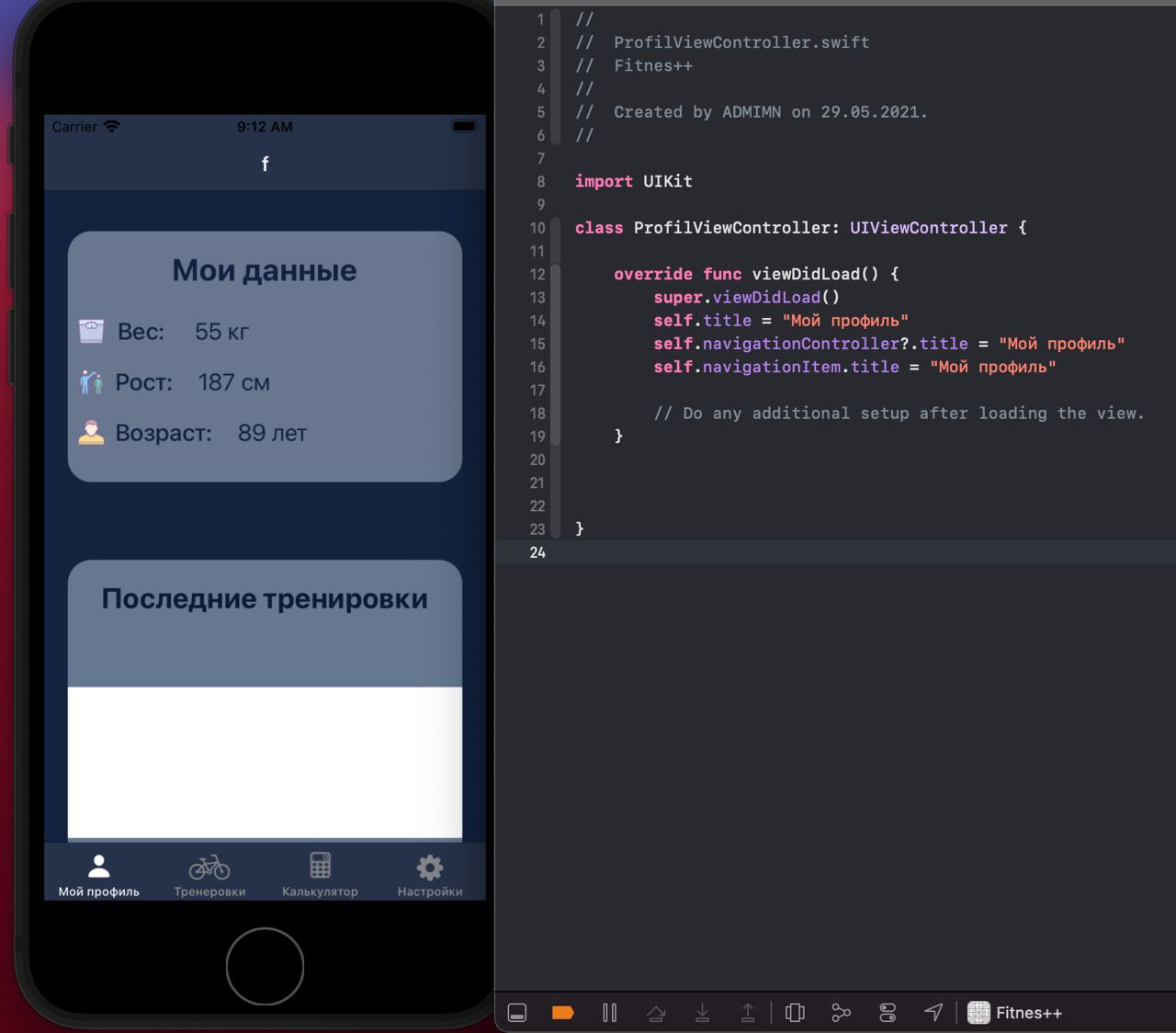
Task: Click the ProfilViewController class name on line 10
Action: click(732, 228)
